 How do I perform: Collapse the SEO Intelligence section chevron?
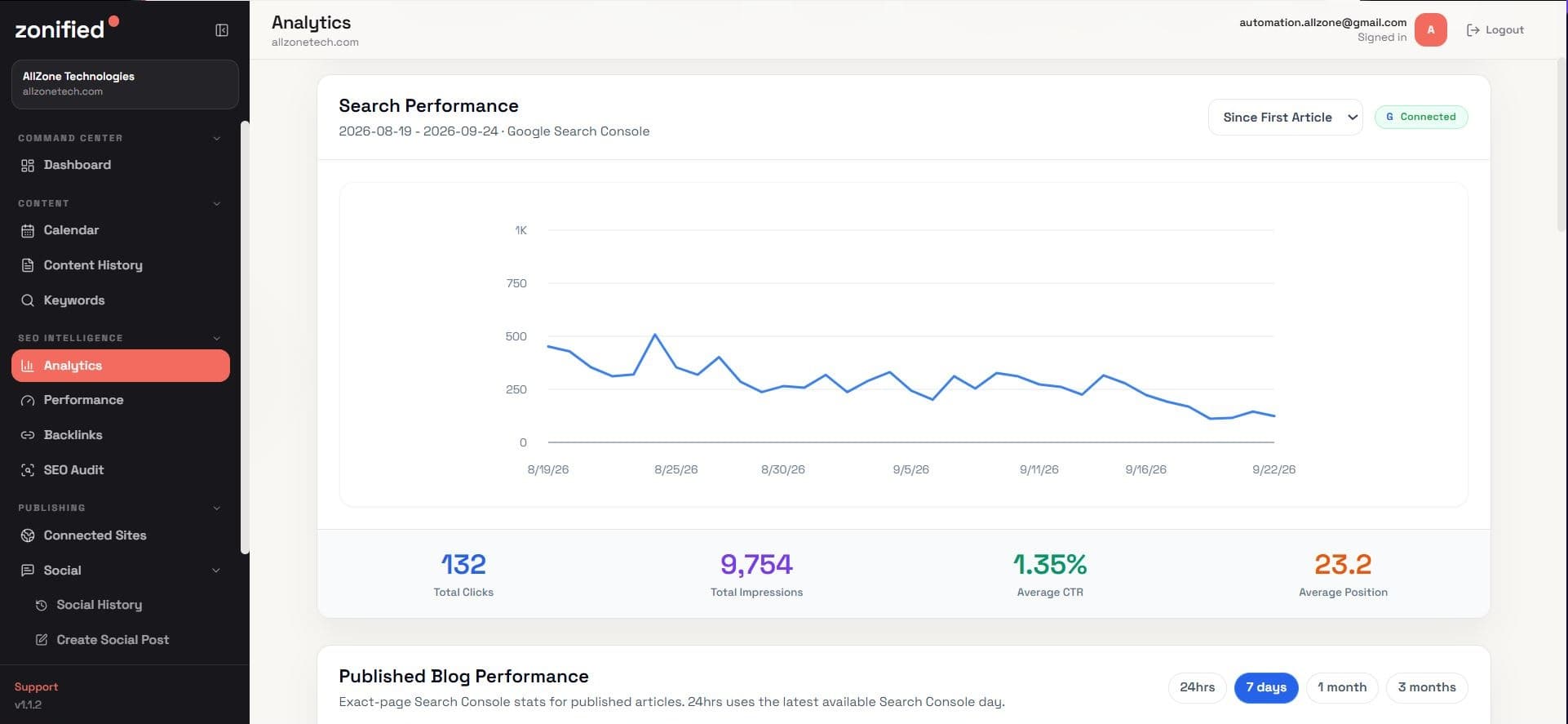pos(217,339)
